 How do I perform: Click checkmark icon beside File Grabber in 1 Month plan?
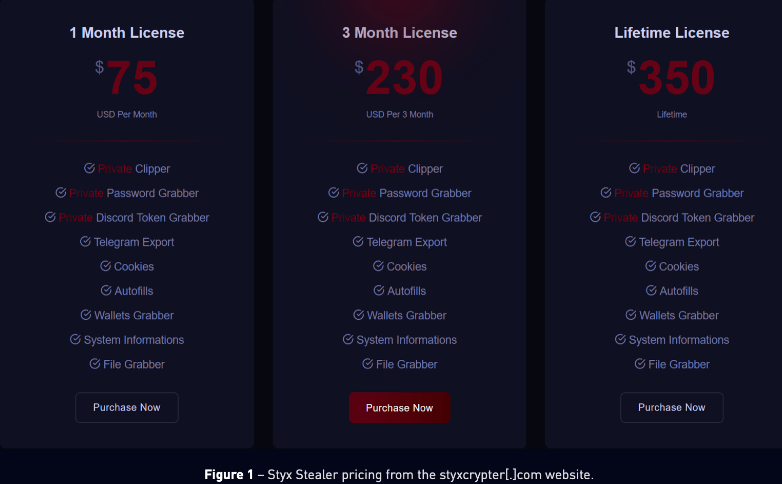pos(95,364)
